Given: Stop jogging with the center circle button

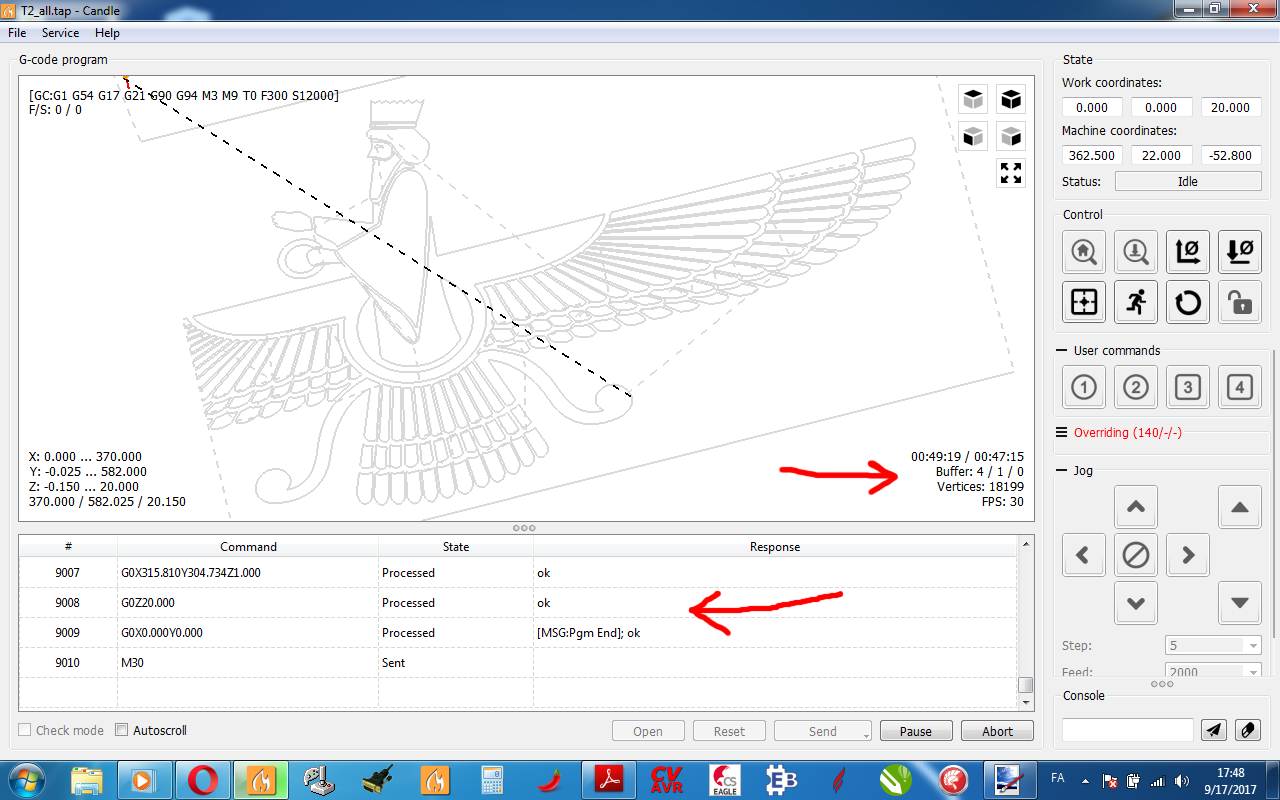Looking at the screenshot, I should click(1136, 555).
